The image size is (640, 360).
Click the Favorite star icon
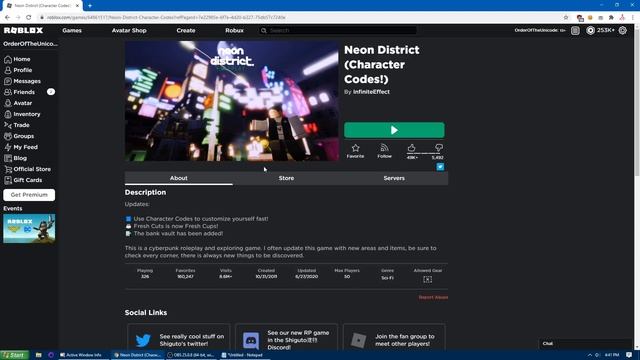pos(356,148)
